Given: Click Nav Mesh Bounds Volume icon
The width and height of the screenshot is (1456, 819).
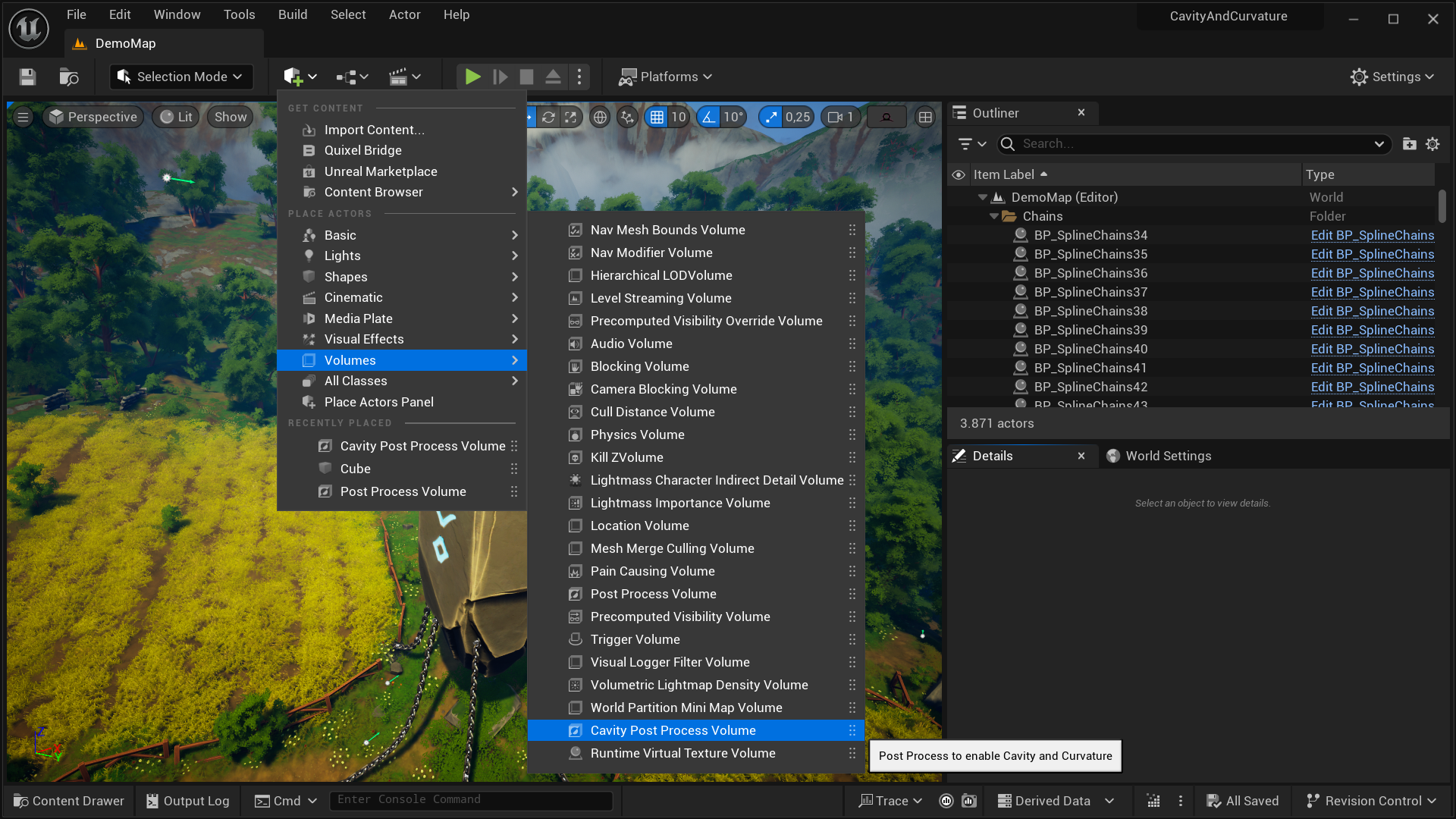Looking at the screenshot, I should click(576, 230).
